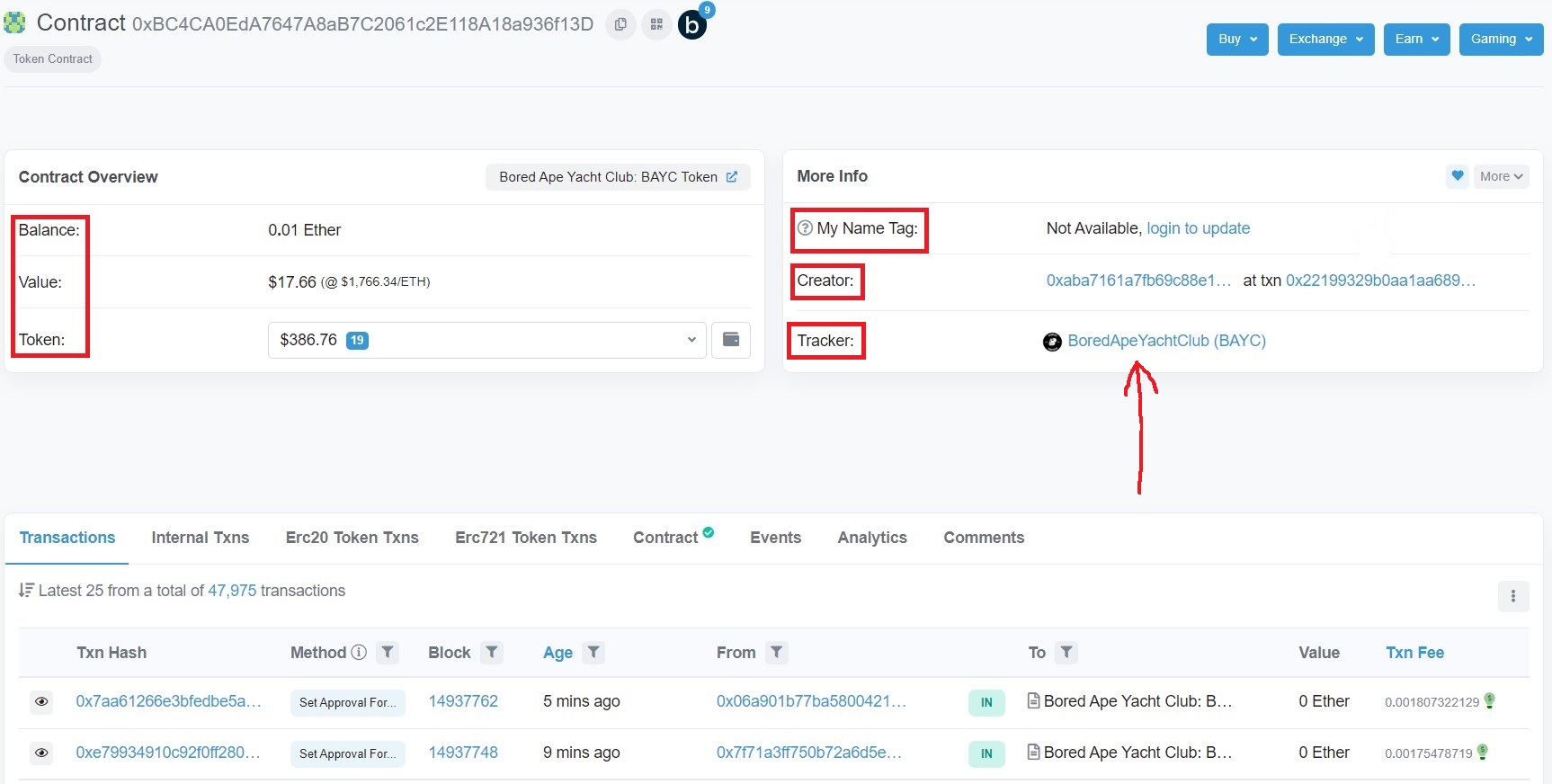The width and height of the screenshot is (1552, 784).
Task: Click the filter icon beside From column
Action: pos(777,653)
